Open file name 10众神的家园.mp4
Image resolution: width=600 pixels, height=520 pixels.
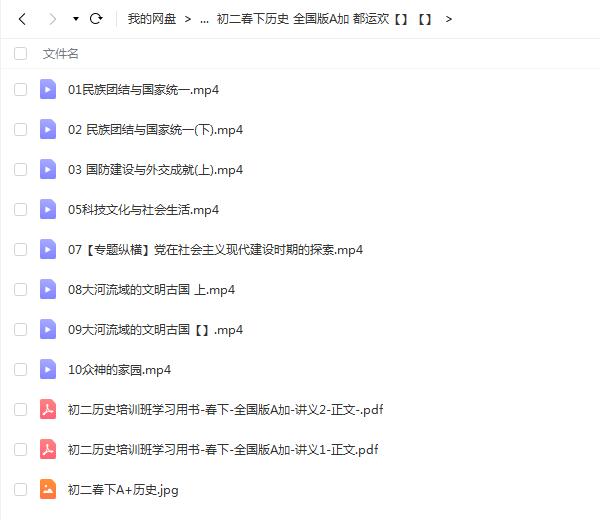[x=119, y=370]
